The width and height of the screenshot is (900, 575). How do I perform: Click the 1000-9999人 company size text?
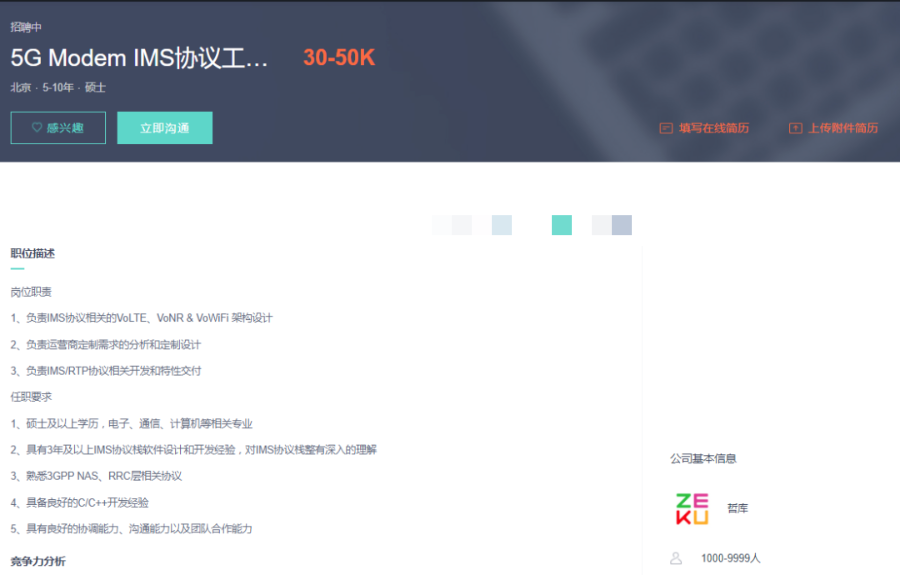click(730, 558)
